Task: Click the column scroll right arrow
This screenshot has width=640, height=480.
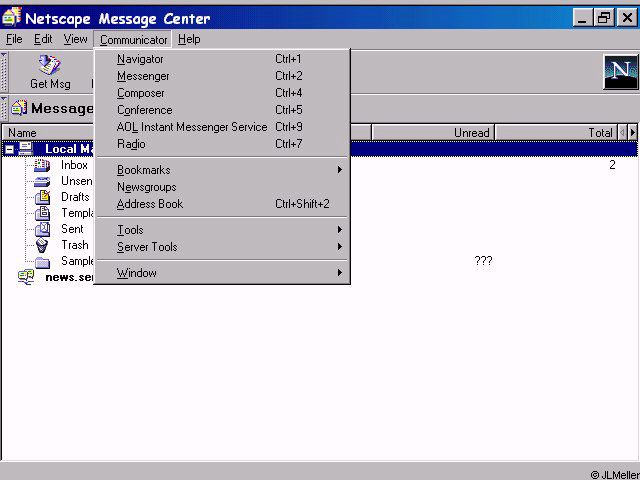Action: 633,133
